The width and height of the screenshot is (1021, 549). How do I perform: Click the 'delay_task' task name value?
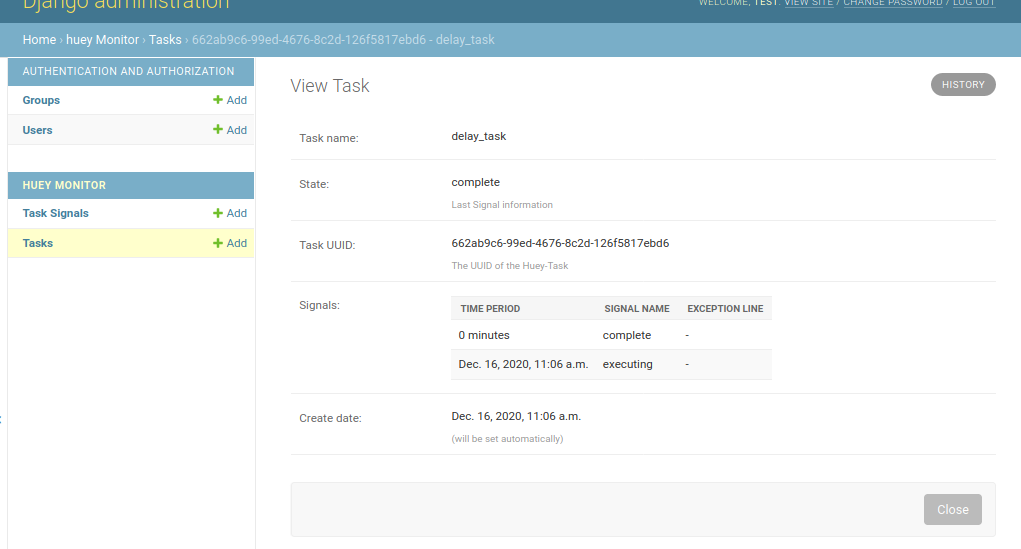479,136
